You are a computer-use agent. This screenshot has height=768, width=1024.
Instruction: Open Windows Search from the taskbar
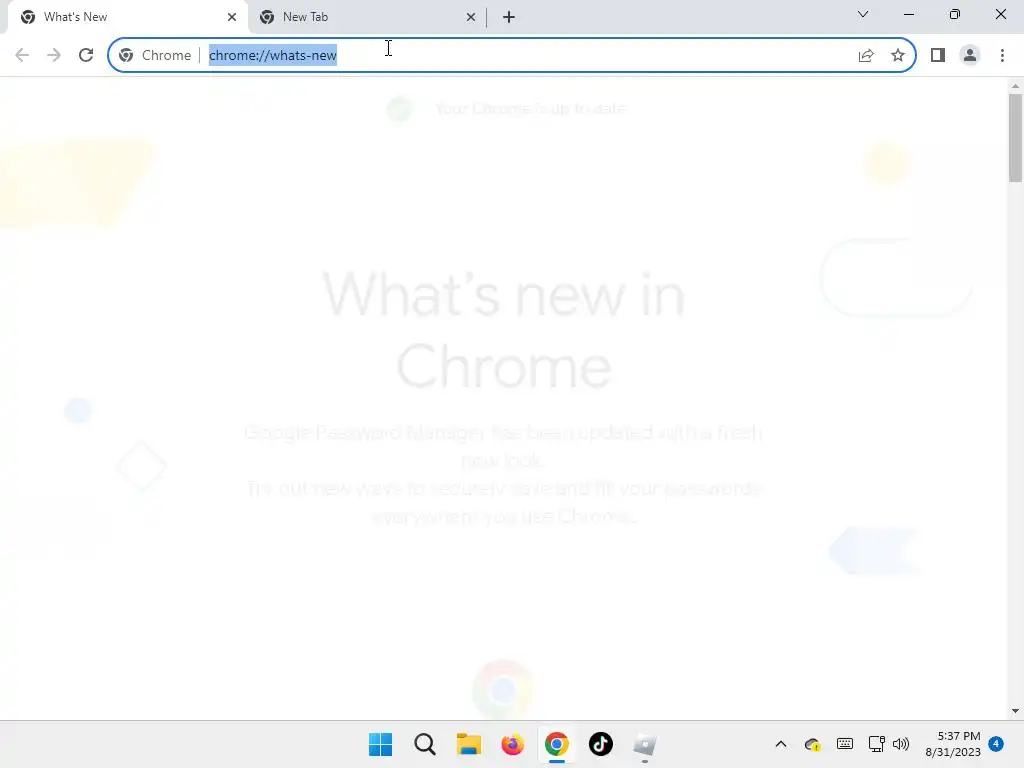point(424,744)
